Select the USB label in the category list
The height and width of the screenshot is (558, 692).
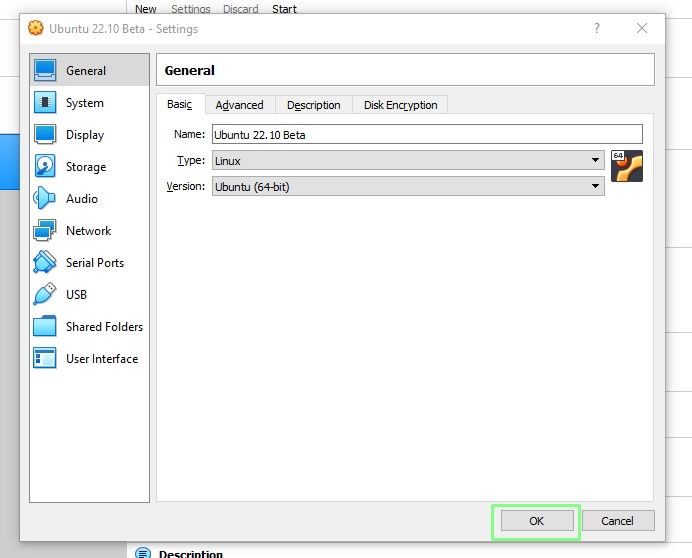pyautogui.click(x=76, y=294)
